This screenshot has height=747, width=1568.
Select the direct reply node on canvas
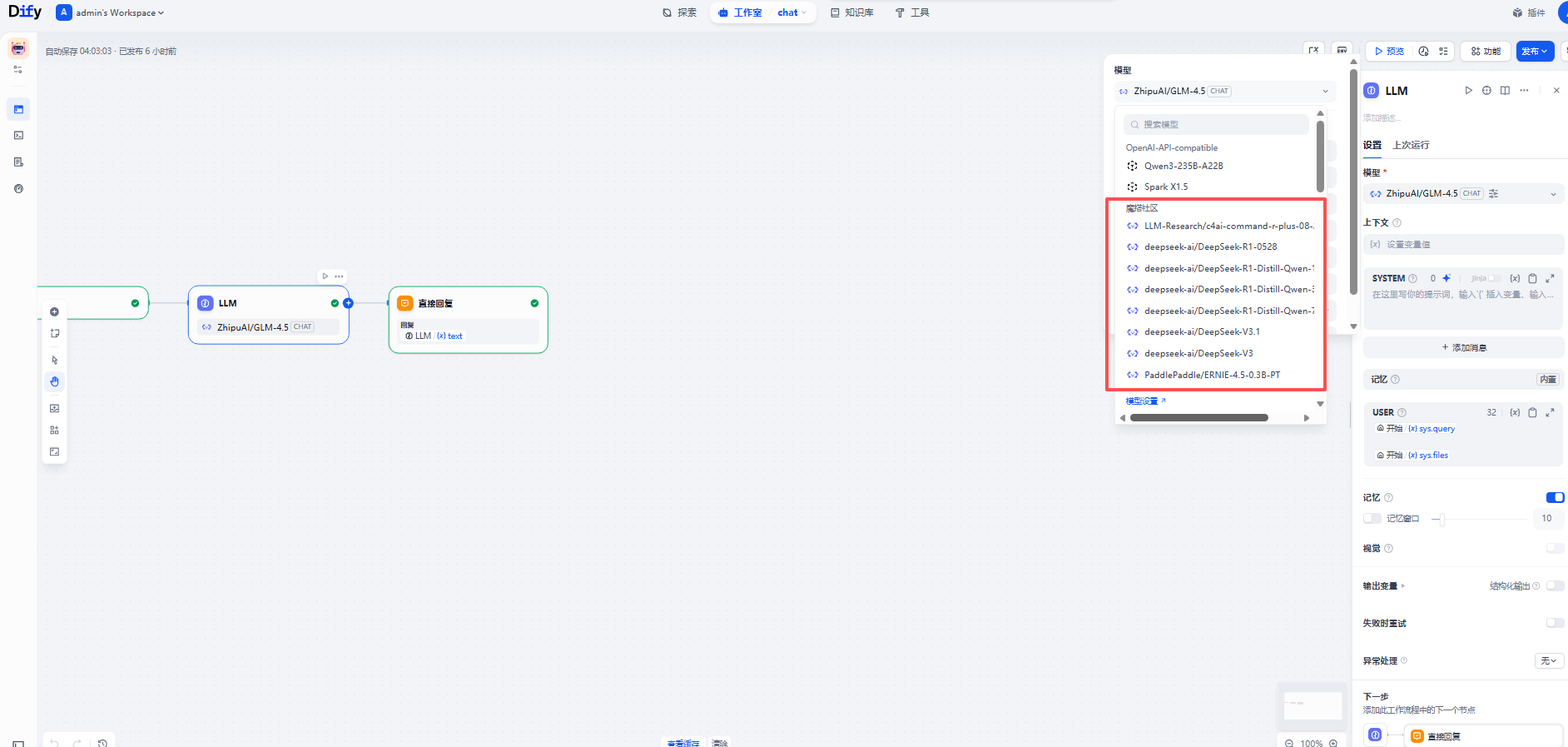point(469,320)
